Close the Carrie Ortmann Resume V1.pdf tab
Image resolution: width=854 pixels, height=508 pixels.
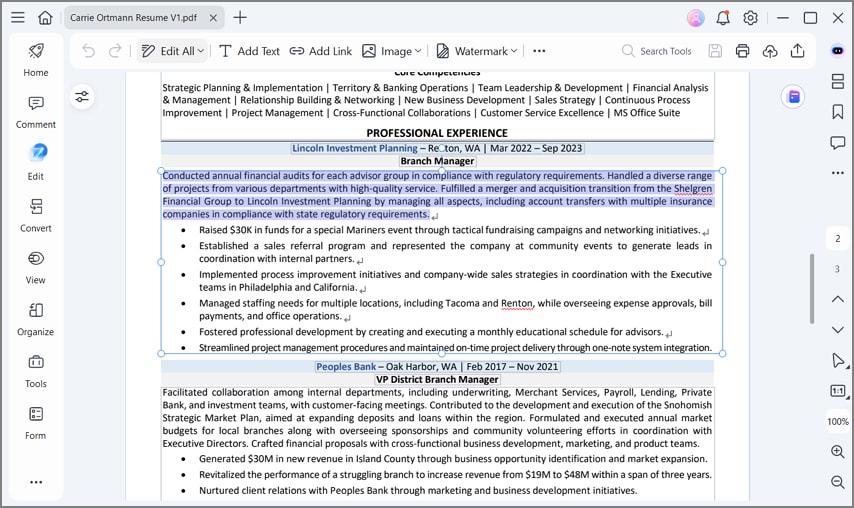(214, 18)
